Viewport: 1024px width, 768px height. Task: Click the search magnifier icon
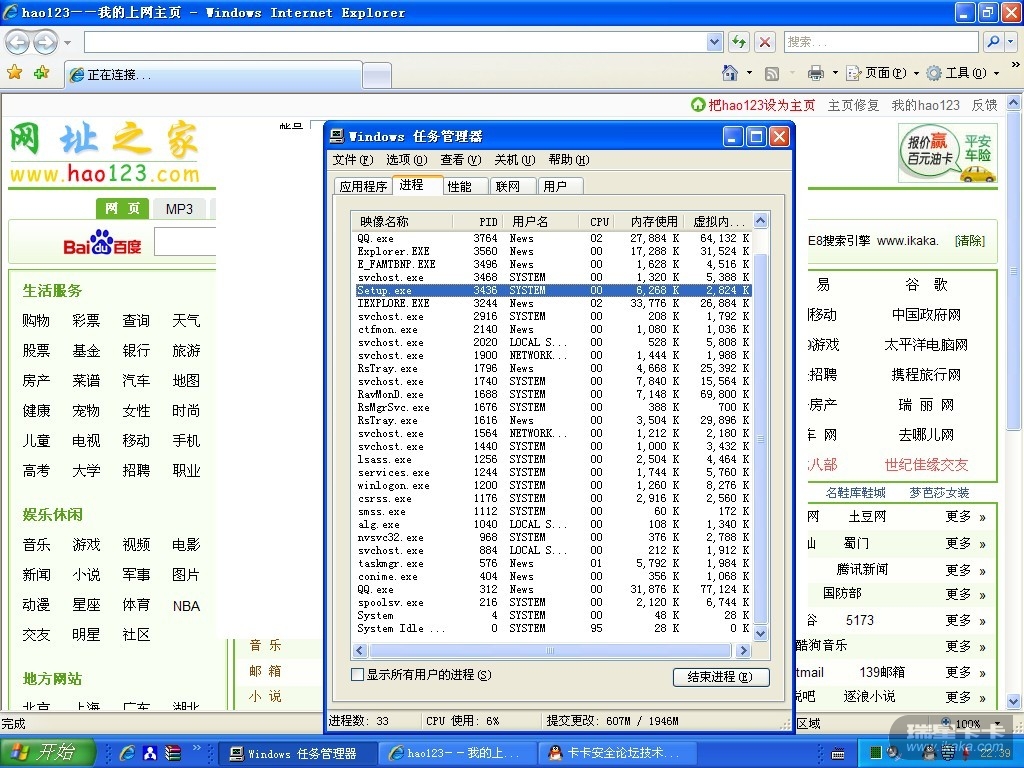pyautogui.click(x=993, y=42)
